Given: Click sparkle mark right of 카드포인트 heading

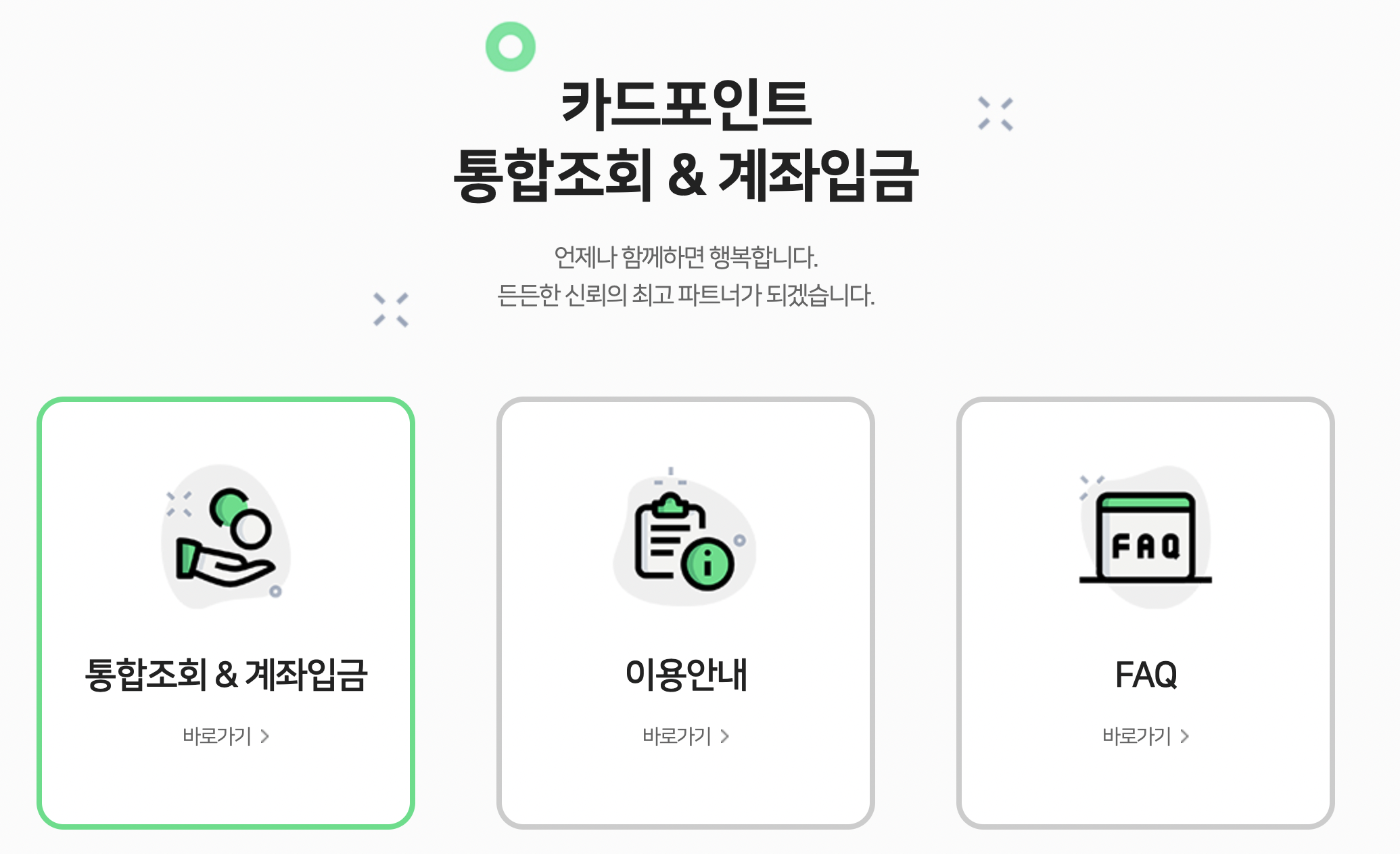Looking at the screenshot, I should (996, 114).
